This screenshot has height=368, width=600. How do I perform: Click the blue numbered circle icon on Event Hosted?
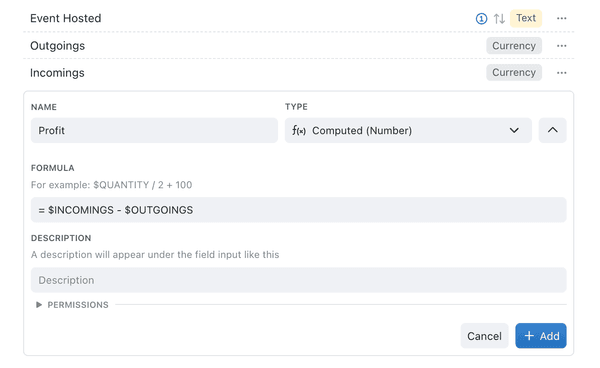[x=481, y=18]
